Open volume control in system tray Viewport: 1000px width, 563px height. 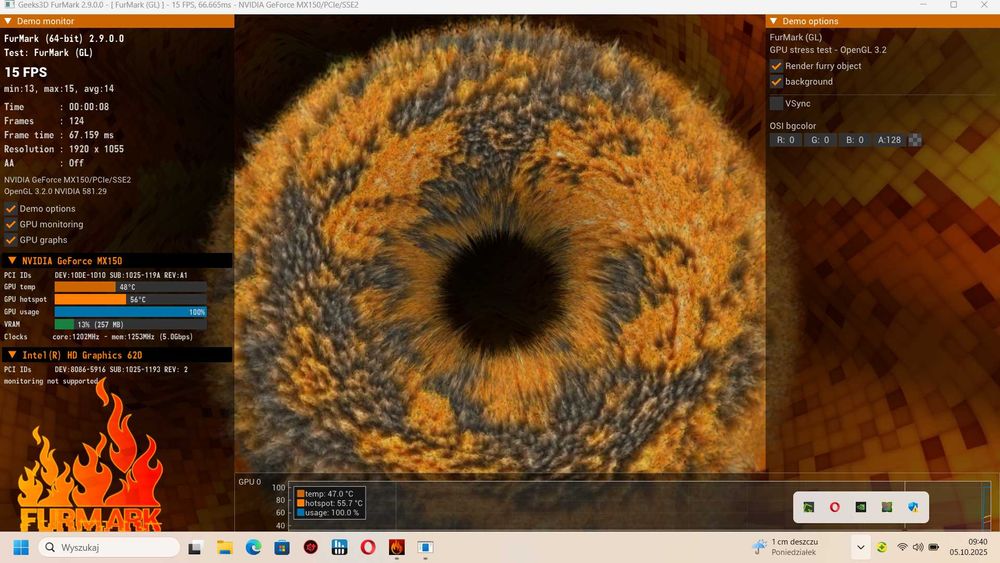pos(918,547)
